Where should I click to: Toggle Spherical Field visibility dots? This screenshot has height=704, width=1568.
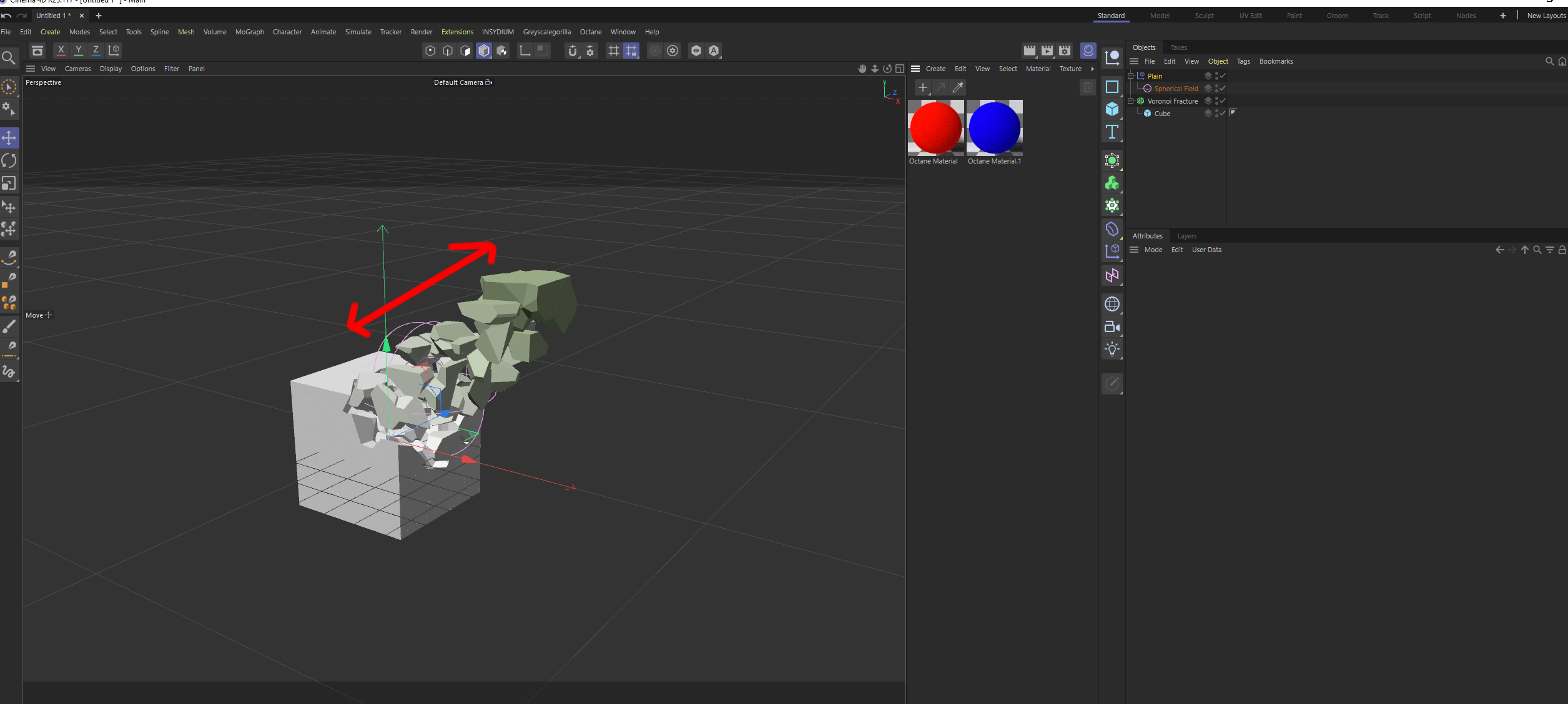click(1216, 89)
